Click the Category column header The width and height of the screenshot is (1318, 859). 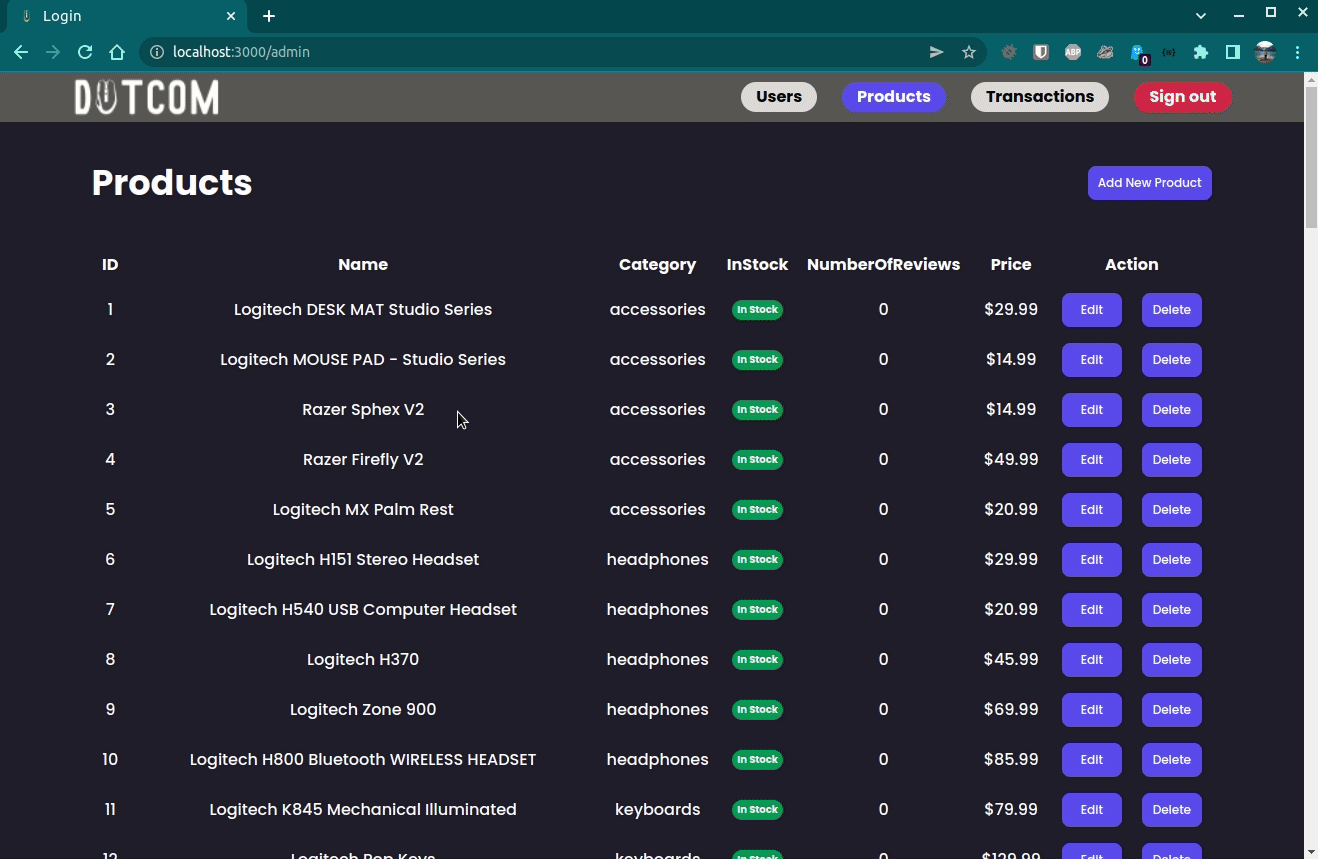[657, 265]
